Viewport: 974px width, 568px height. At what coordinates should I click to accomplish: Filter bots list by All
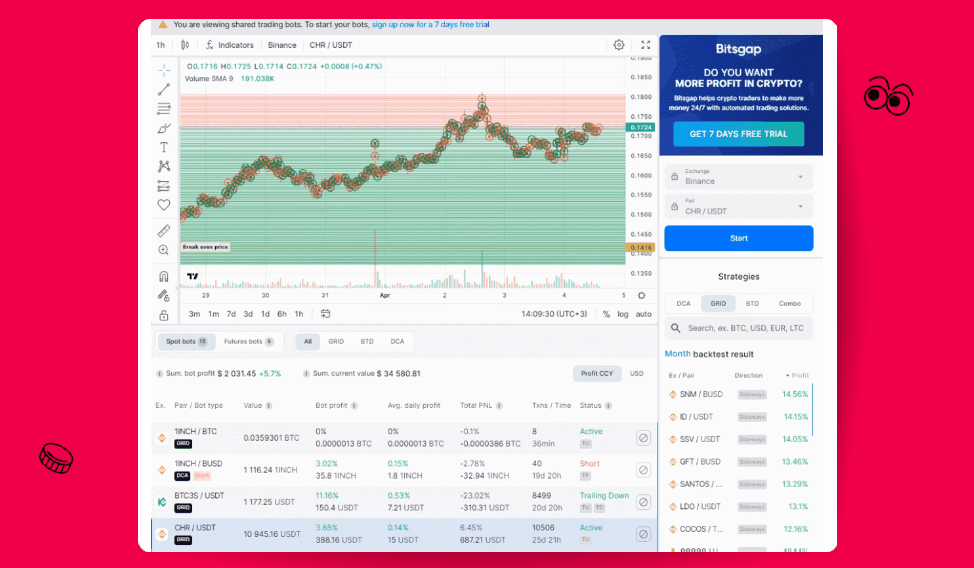(307, 341)
